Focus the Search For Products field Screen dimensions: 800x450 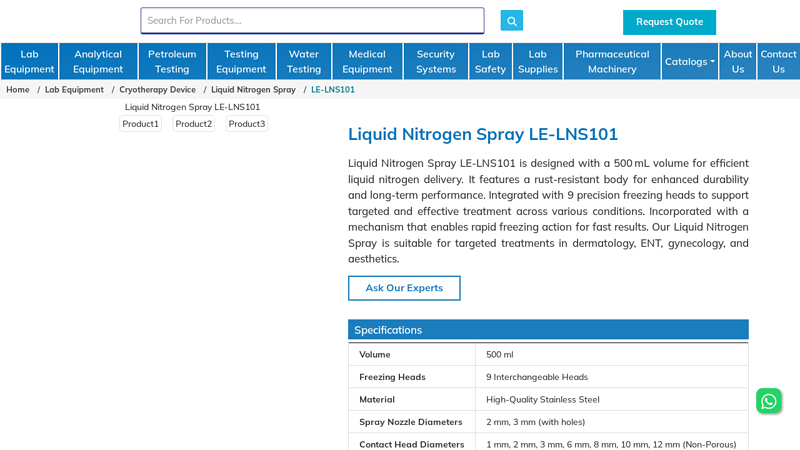(312, 20)
